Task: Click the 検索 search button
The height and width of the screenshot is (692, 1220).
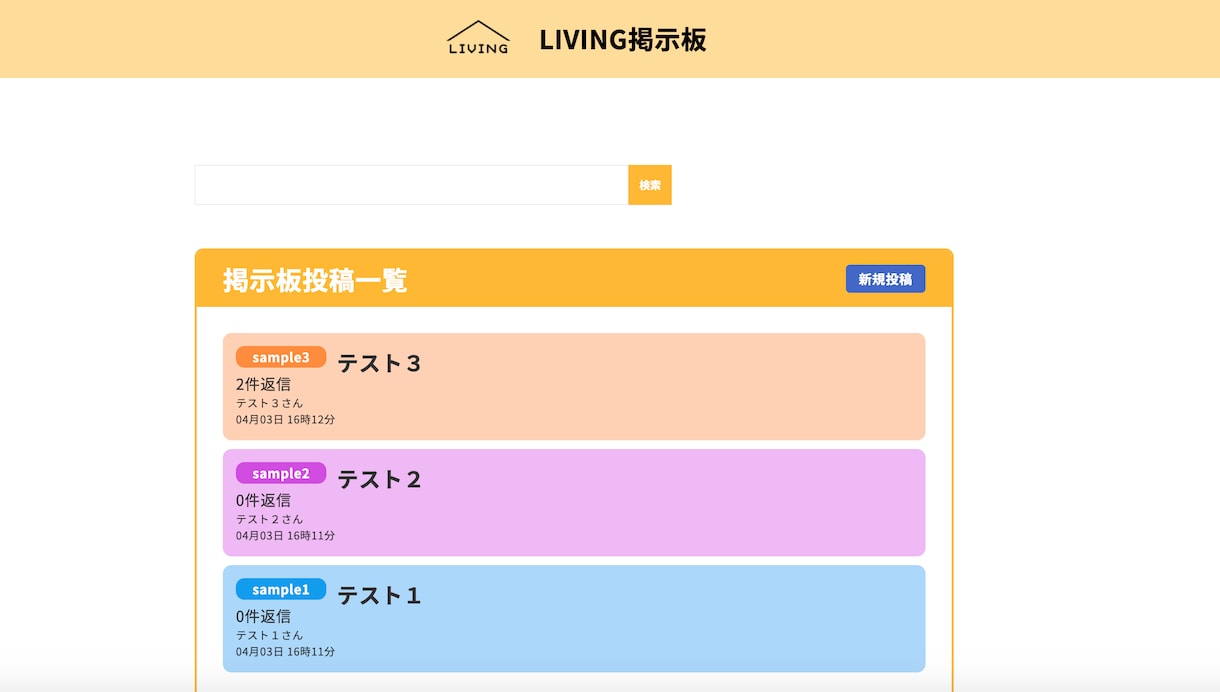Action: coord(650,185)
